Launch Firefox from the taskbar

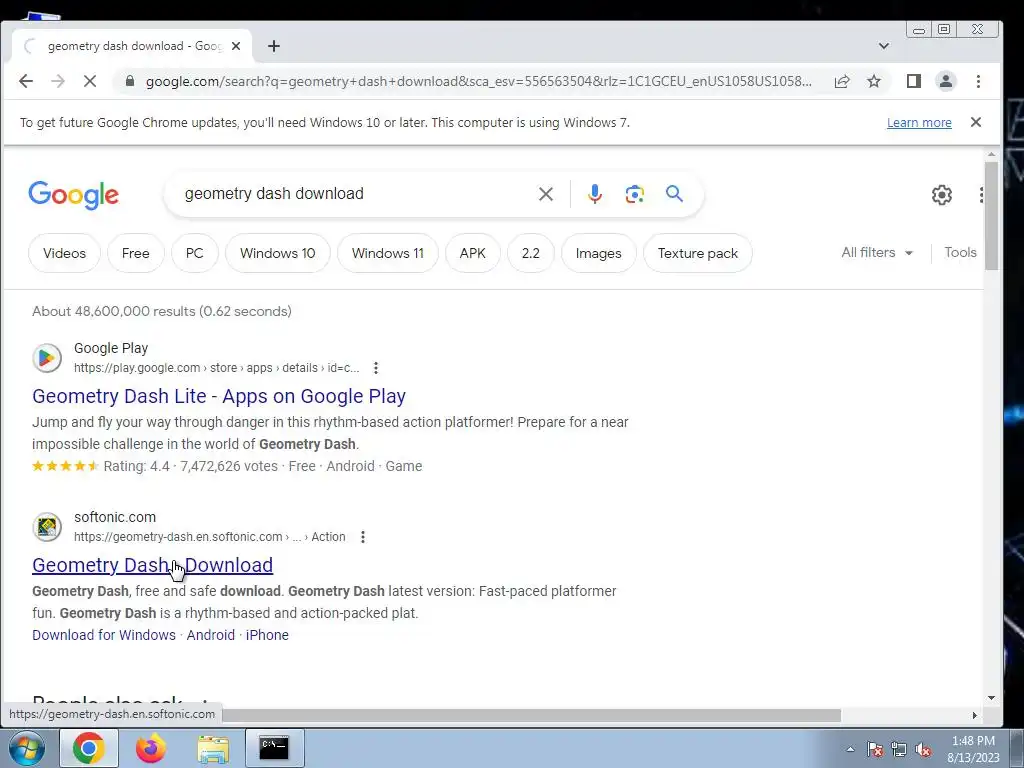pyautogui.click(x=150, y=748)
